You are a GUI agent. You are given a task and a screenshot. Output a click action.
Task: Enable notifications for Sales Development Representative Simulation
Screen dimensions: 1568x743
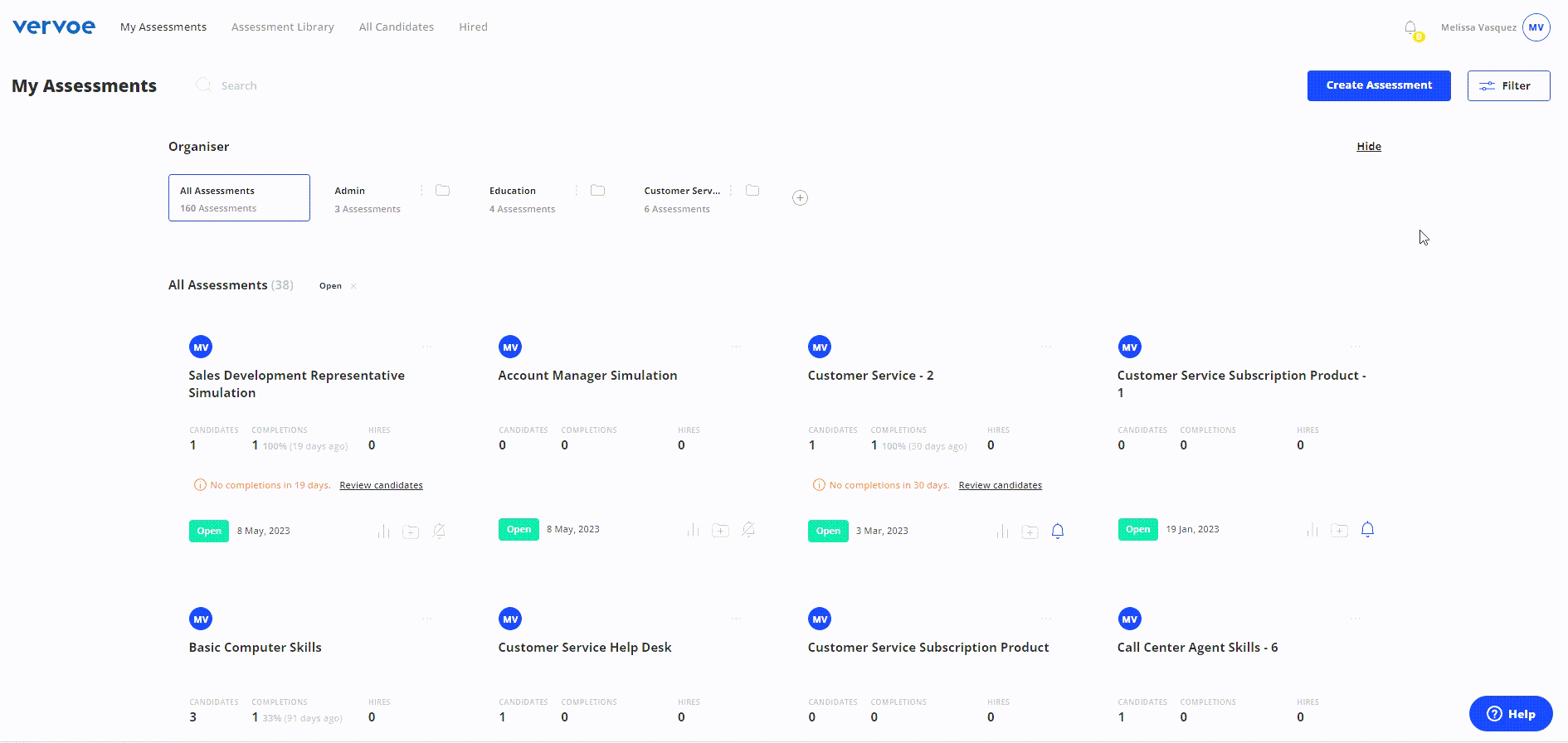[439, 532]
